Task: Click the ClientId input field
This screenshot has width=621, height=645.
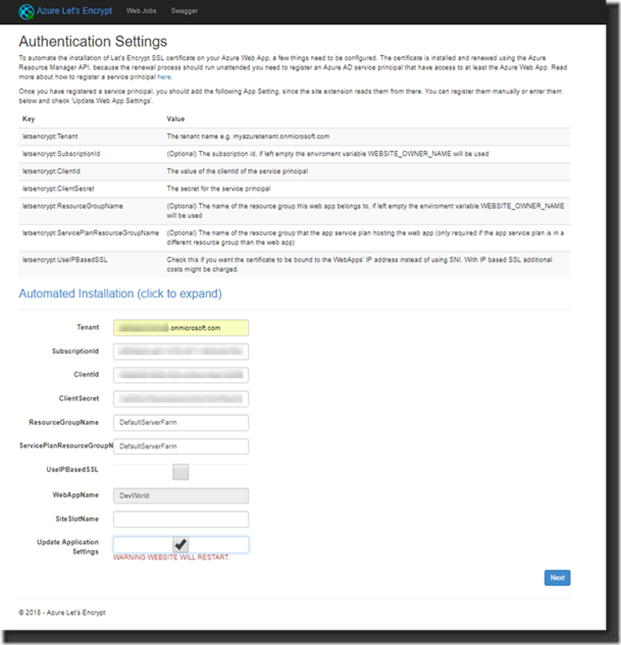Action: 181,375
